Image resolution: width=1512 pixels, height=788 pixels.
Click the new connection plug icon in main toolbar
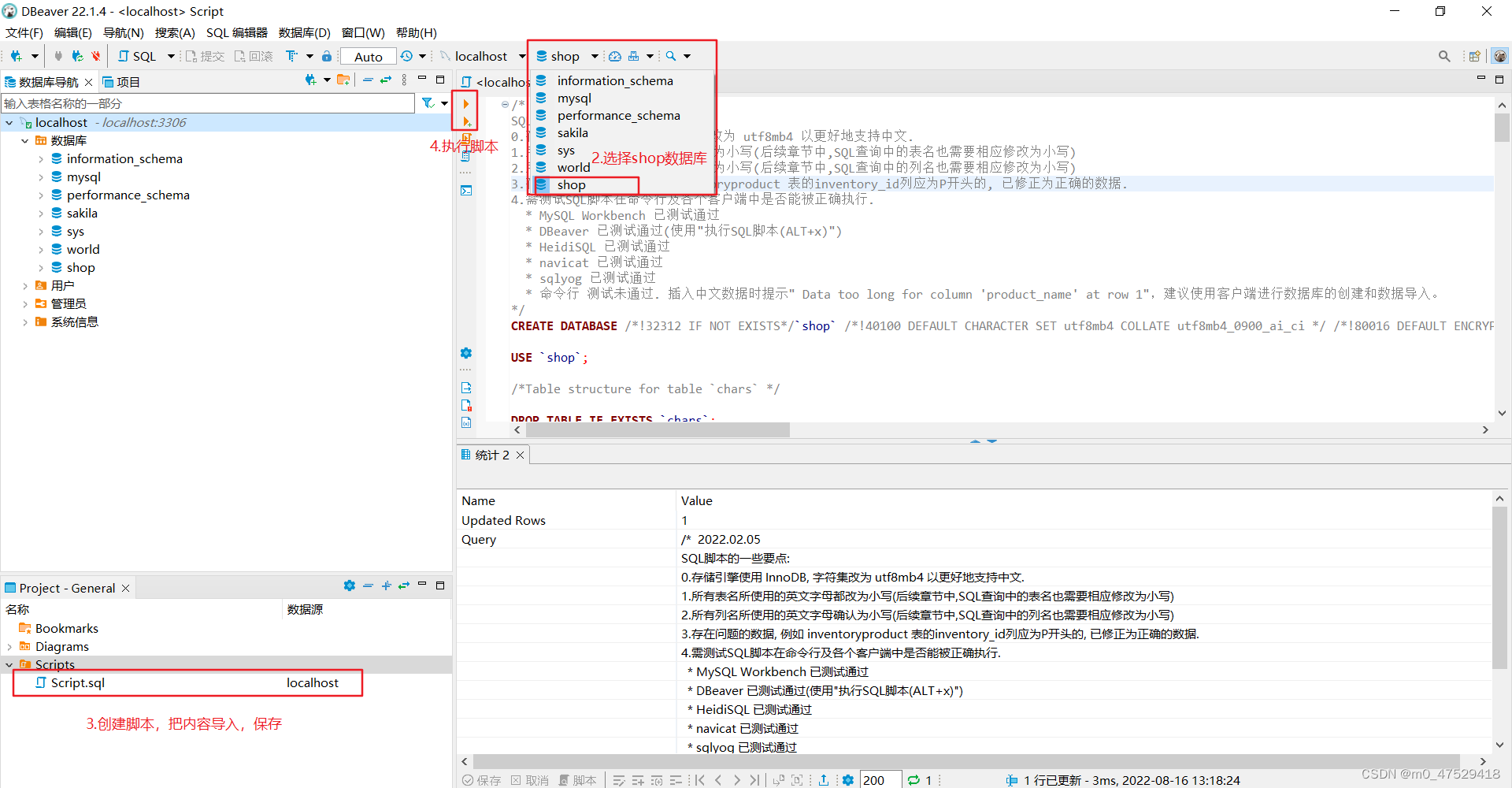(x=16, y=56)
